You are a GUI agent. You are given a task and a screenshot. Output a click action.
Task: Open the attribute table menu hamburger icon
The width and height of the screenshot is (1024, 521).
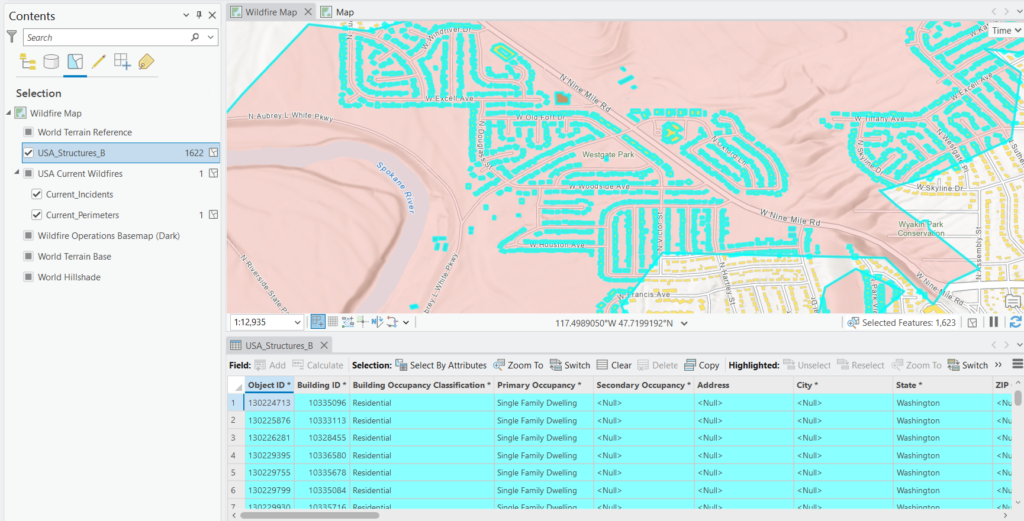click(x=1017, y=364)
